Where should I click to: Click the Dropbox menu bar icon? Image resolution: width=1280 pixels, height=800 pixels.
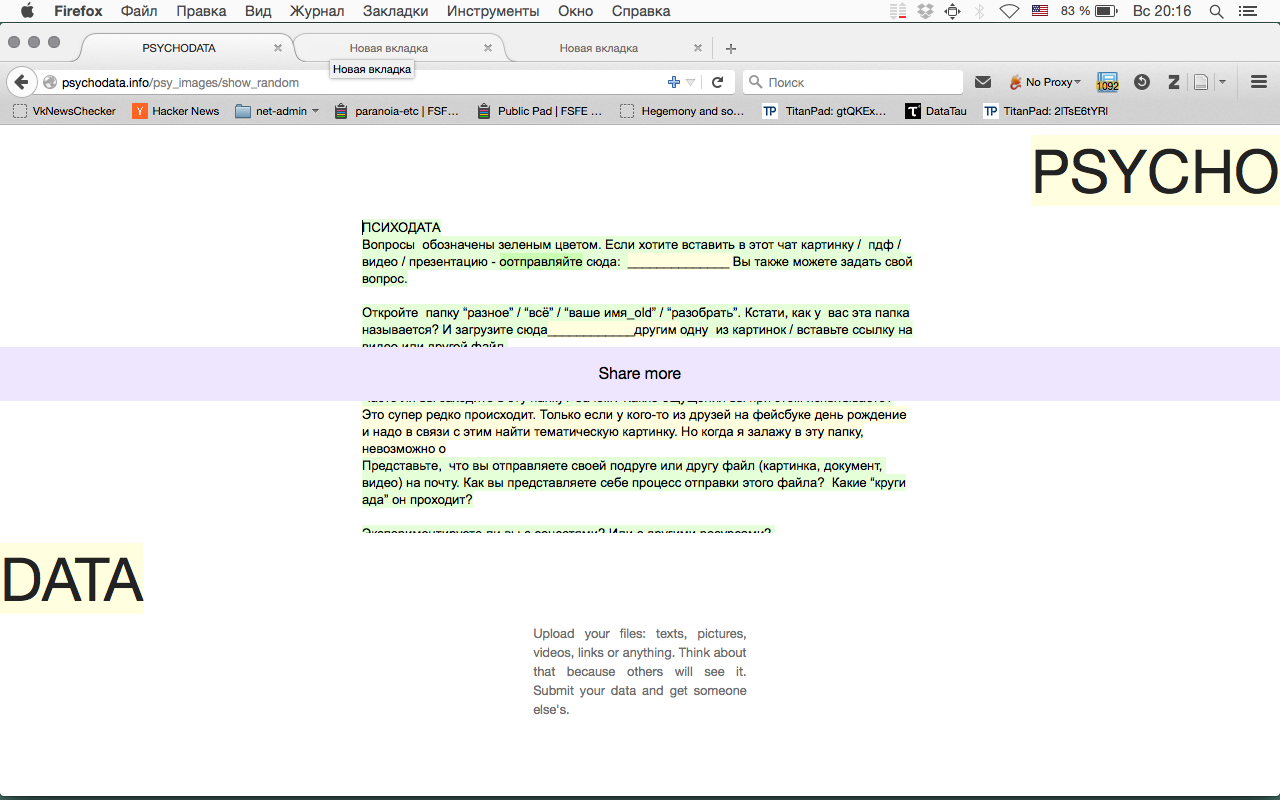coord(925,11)
